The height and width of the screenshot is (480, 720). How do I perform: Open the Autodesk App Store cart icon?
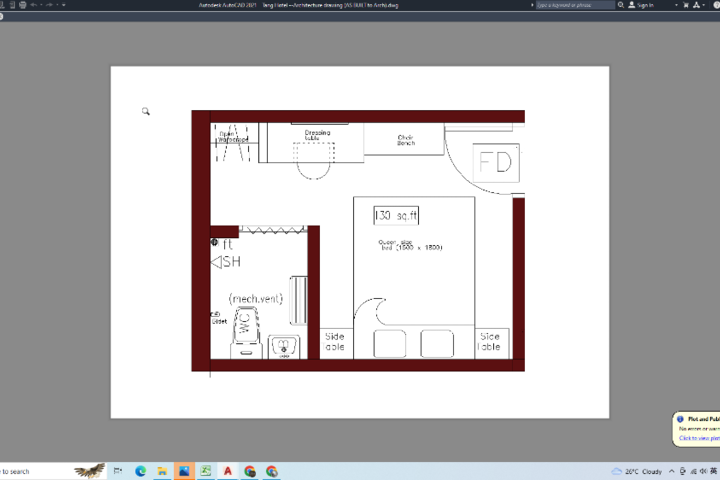(686, 5)
